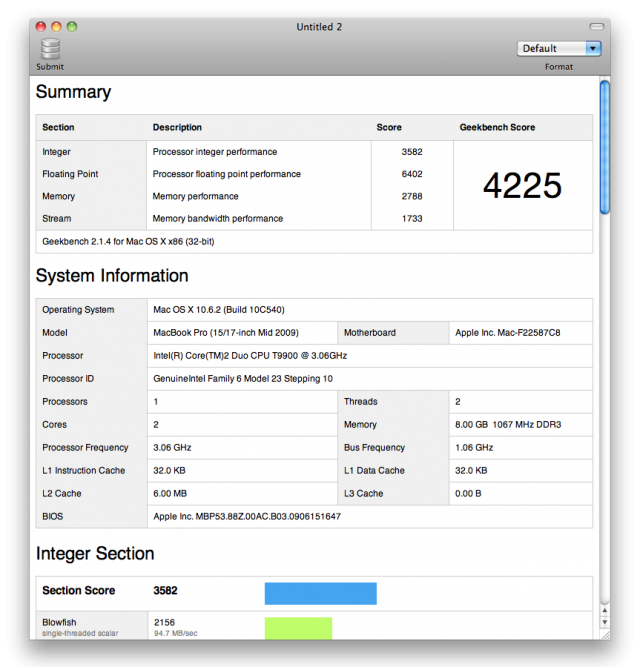The width and height of the screenshot is (640, 668).
Task: Click the Memory score 2788
Action: point(412,196)
